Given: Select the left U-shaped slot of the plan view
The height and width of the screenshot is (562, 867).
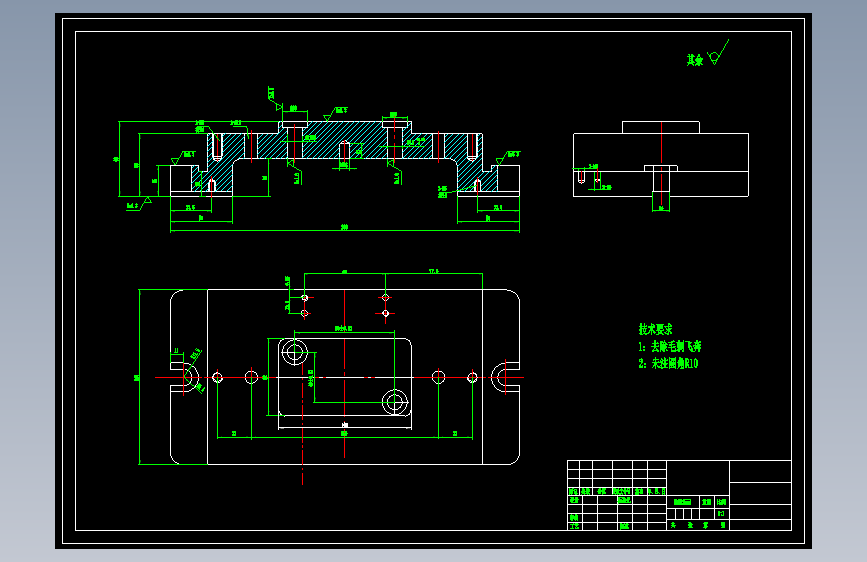Looking at the screenshot, I should tap(184, 377).
